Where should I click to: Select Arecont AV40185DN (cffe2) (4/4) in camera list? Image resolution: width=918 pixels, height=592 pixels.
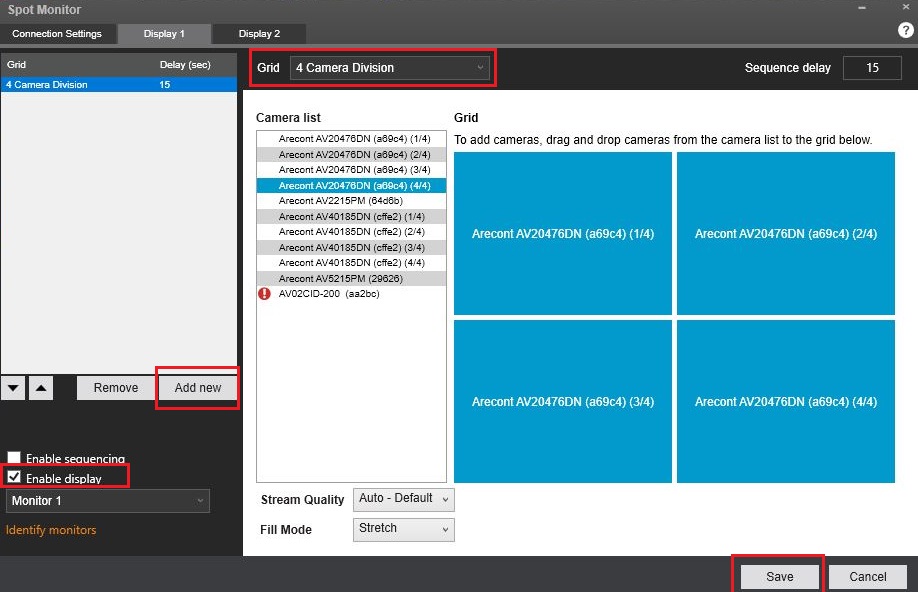351,263
